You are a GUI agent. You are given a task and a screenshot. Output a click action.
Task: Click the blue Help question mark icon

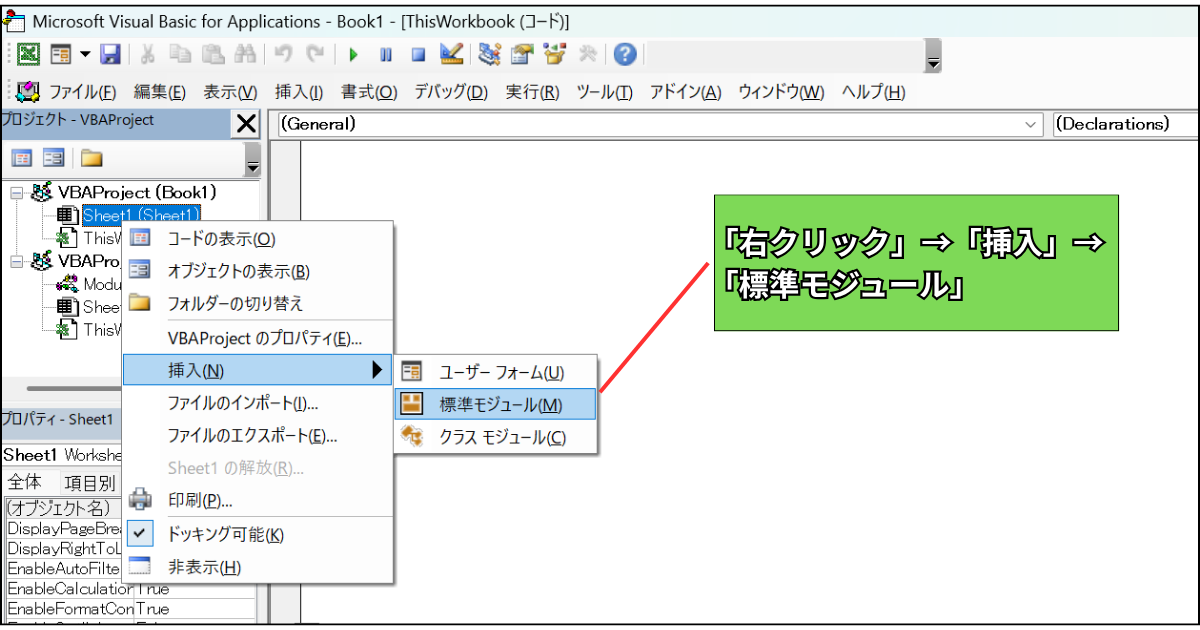click(x=626, y=54)
